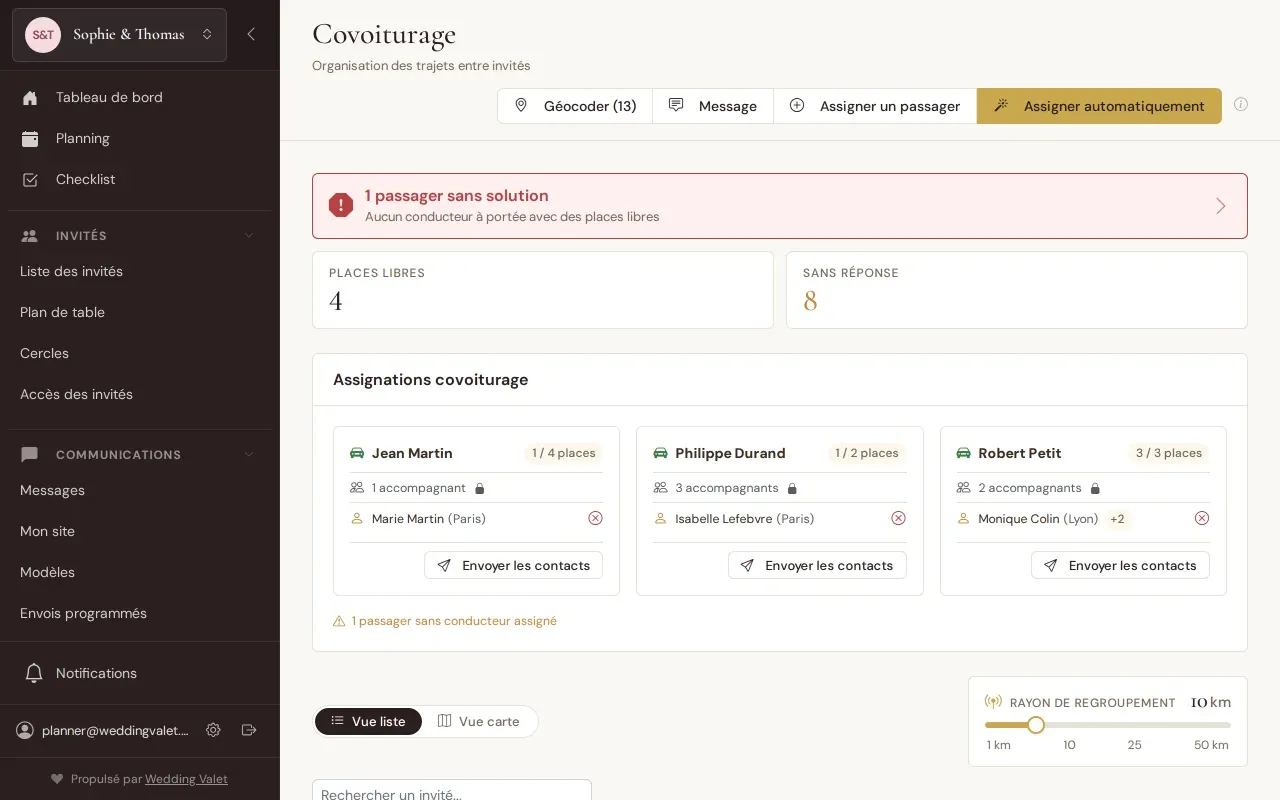1280x800 pixels.
Task: Send contacts for Robert Petit's car
Action: point(1120,565)
